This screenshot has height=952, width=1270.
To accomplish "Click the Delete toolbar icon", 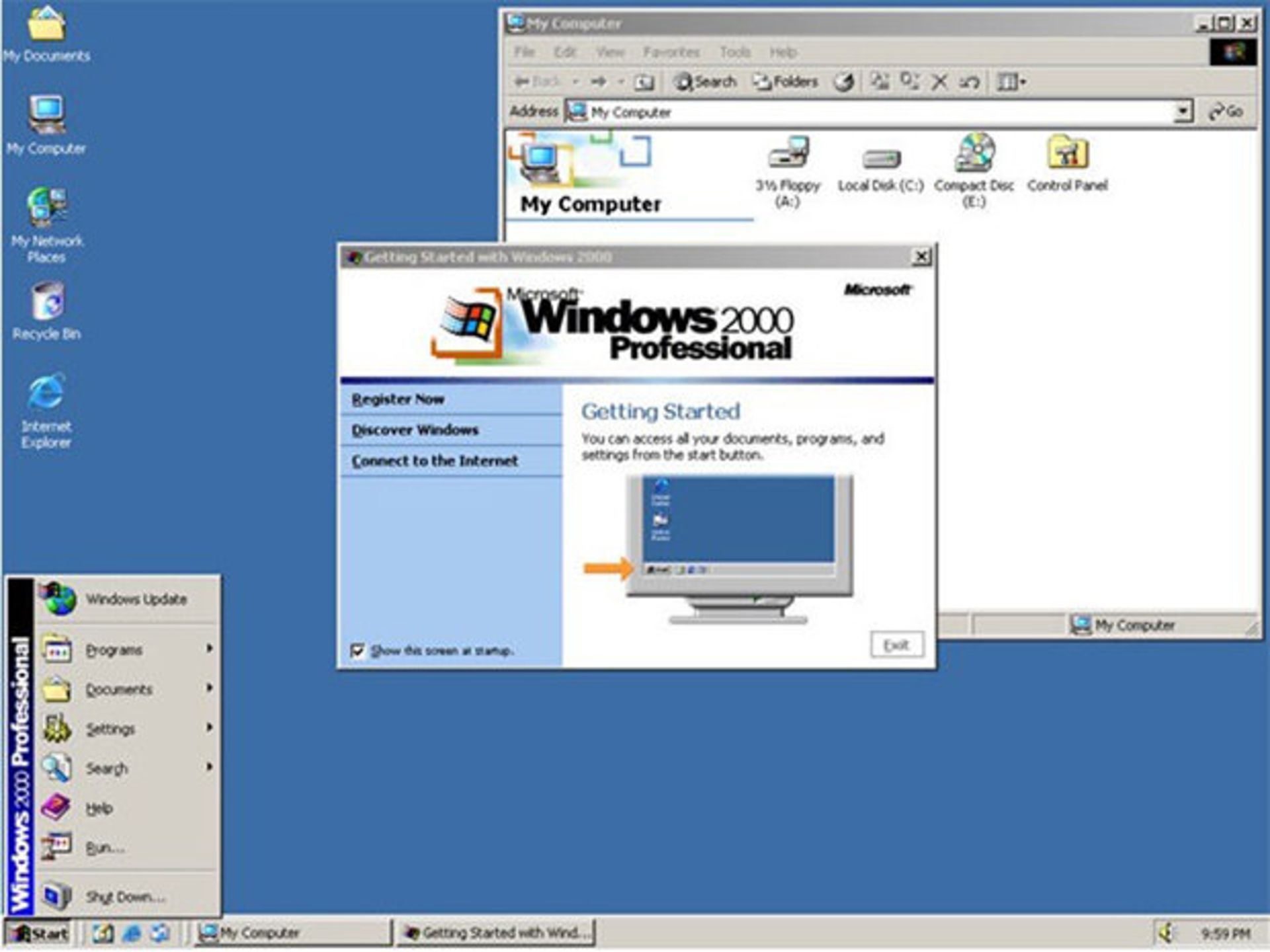I will pyautogui.click(x=940, y=81).
